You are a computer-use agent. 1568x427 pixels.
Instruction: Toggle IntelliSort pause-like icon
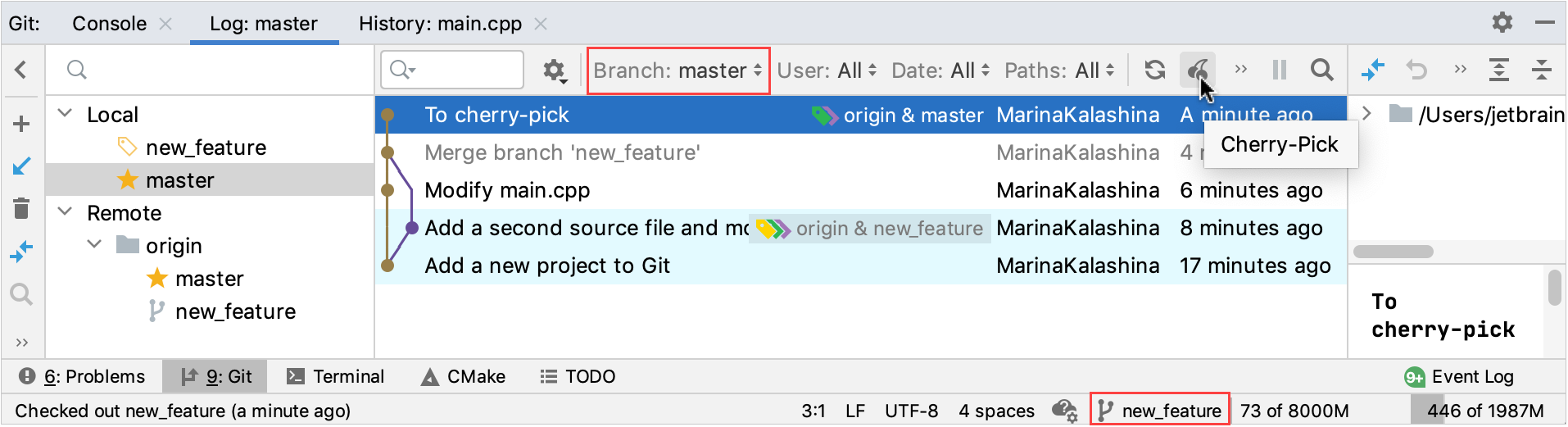click(1280, 70)
